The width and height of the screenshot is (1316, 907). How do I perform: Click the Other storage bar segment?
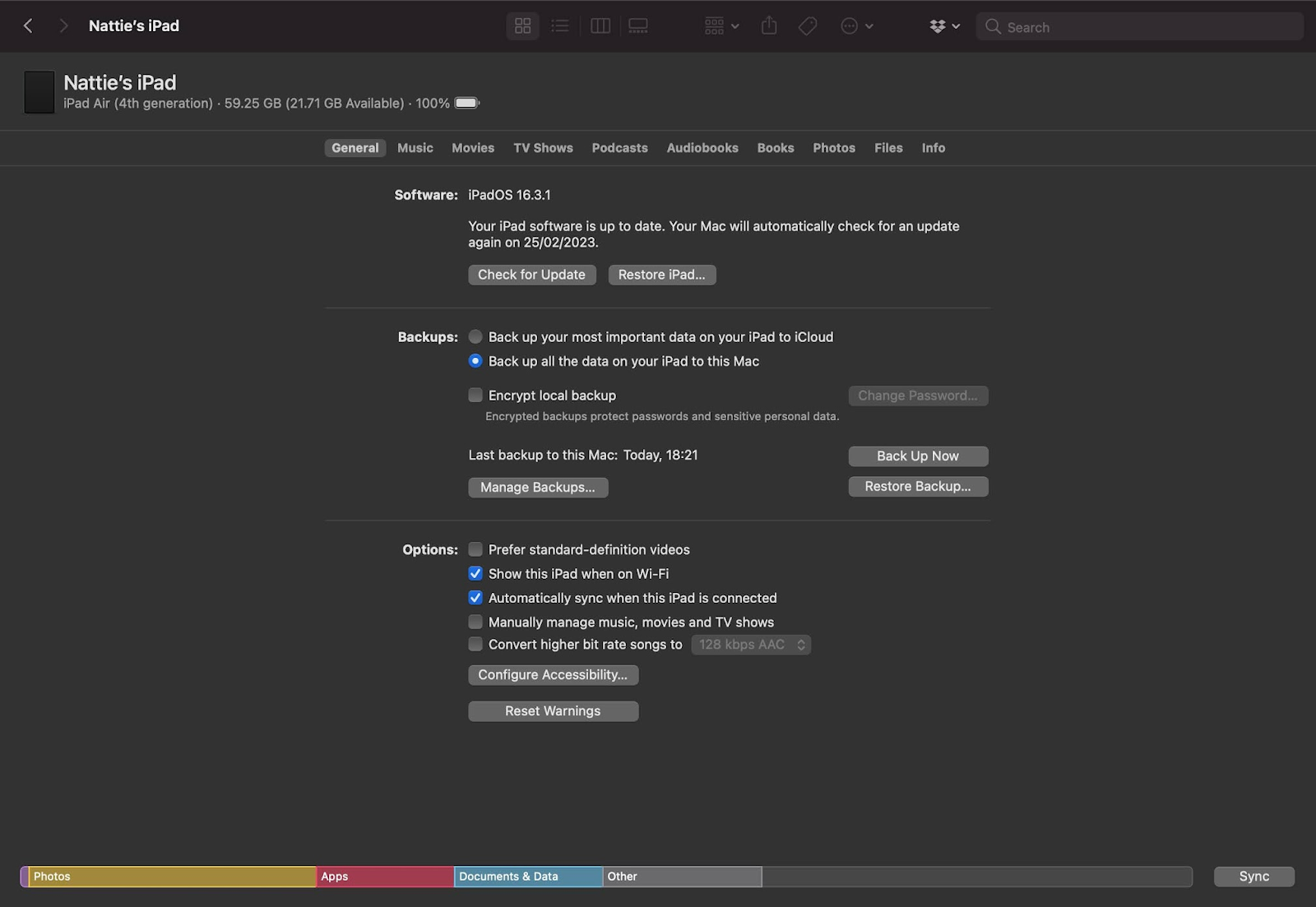(x=682, y=877)
